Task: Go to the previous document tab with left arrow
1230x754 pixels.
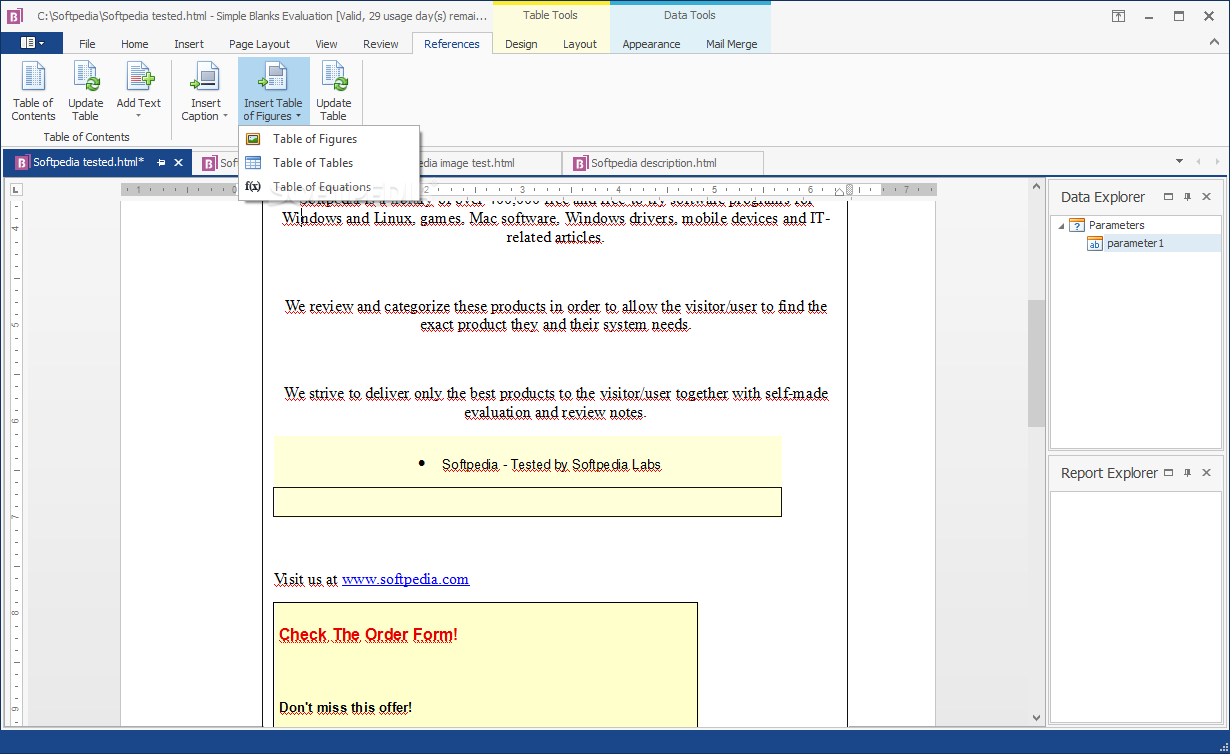Action: (1199, 162)
